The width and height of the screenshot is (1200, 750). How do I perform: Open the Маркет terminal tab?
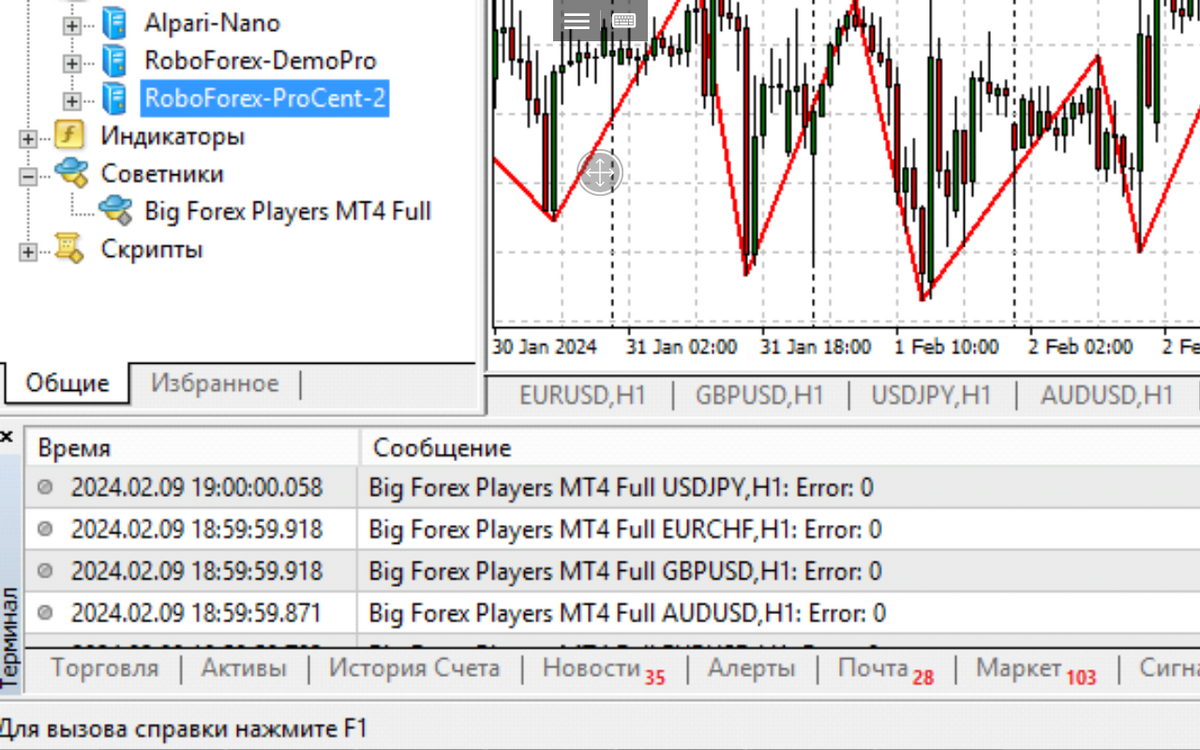coord(1036,669)
